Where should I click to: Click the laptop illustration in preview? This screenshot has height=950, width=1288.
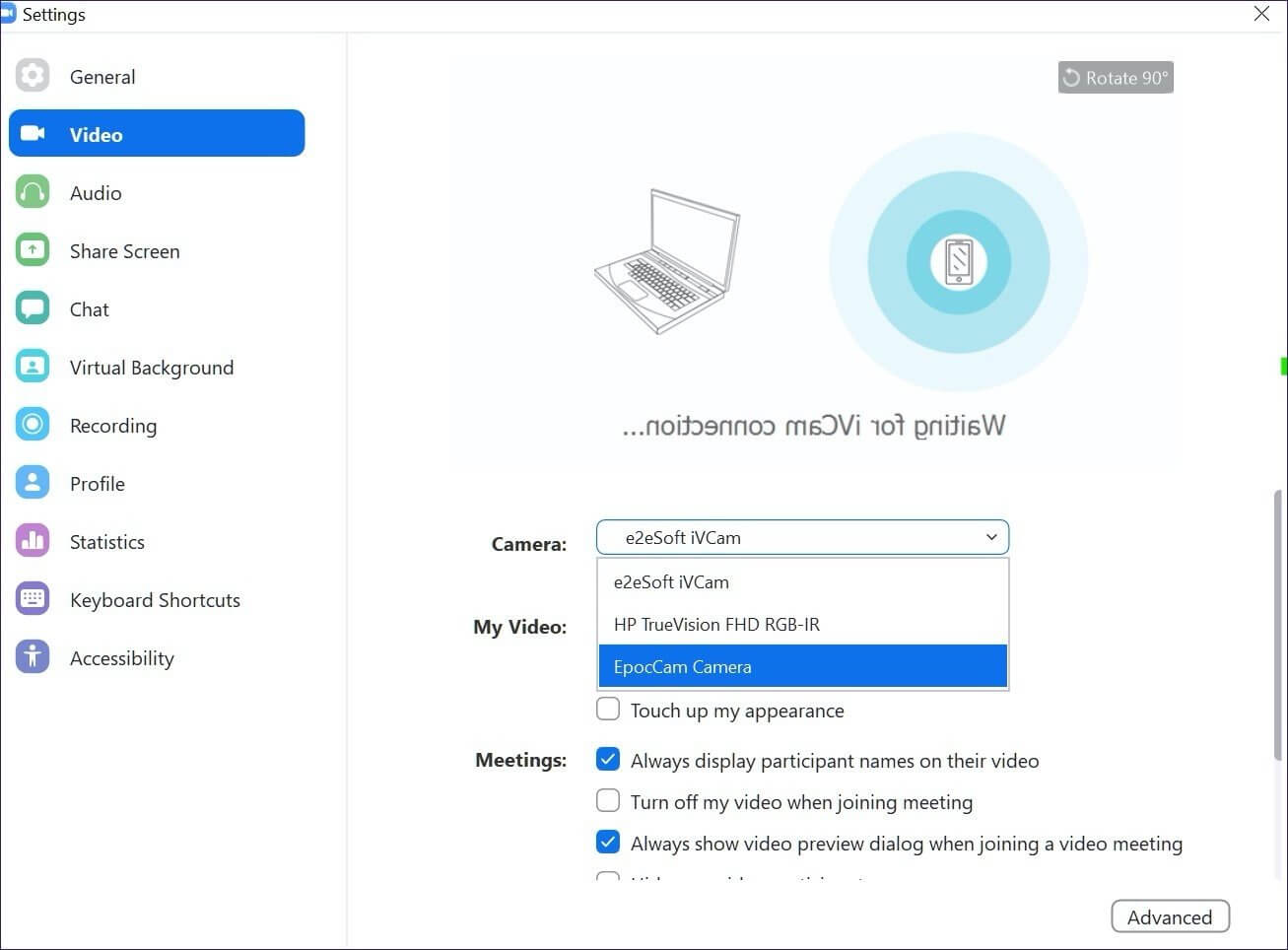pyautogui.click(x=667, y=261)
